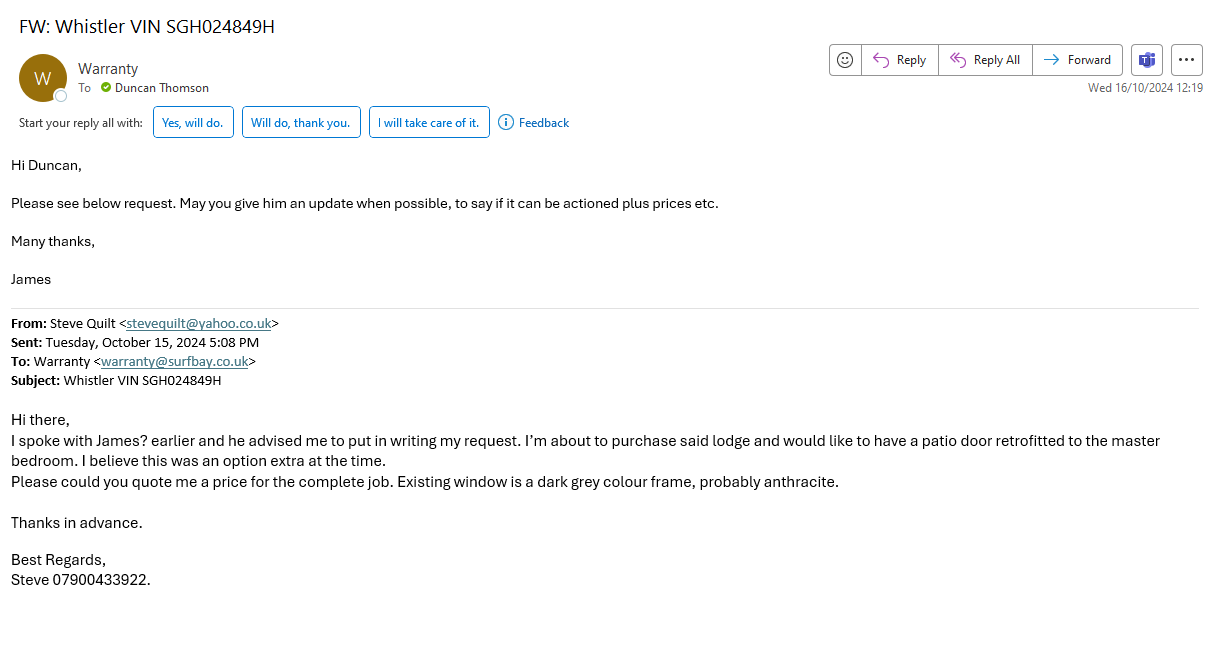This screenshot has height=648, width=1221.
Task: Open the Feedback link
Action: [544, 123]
